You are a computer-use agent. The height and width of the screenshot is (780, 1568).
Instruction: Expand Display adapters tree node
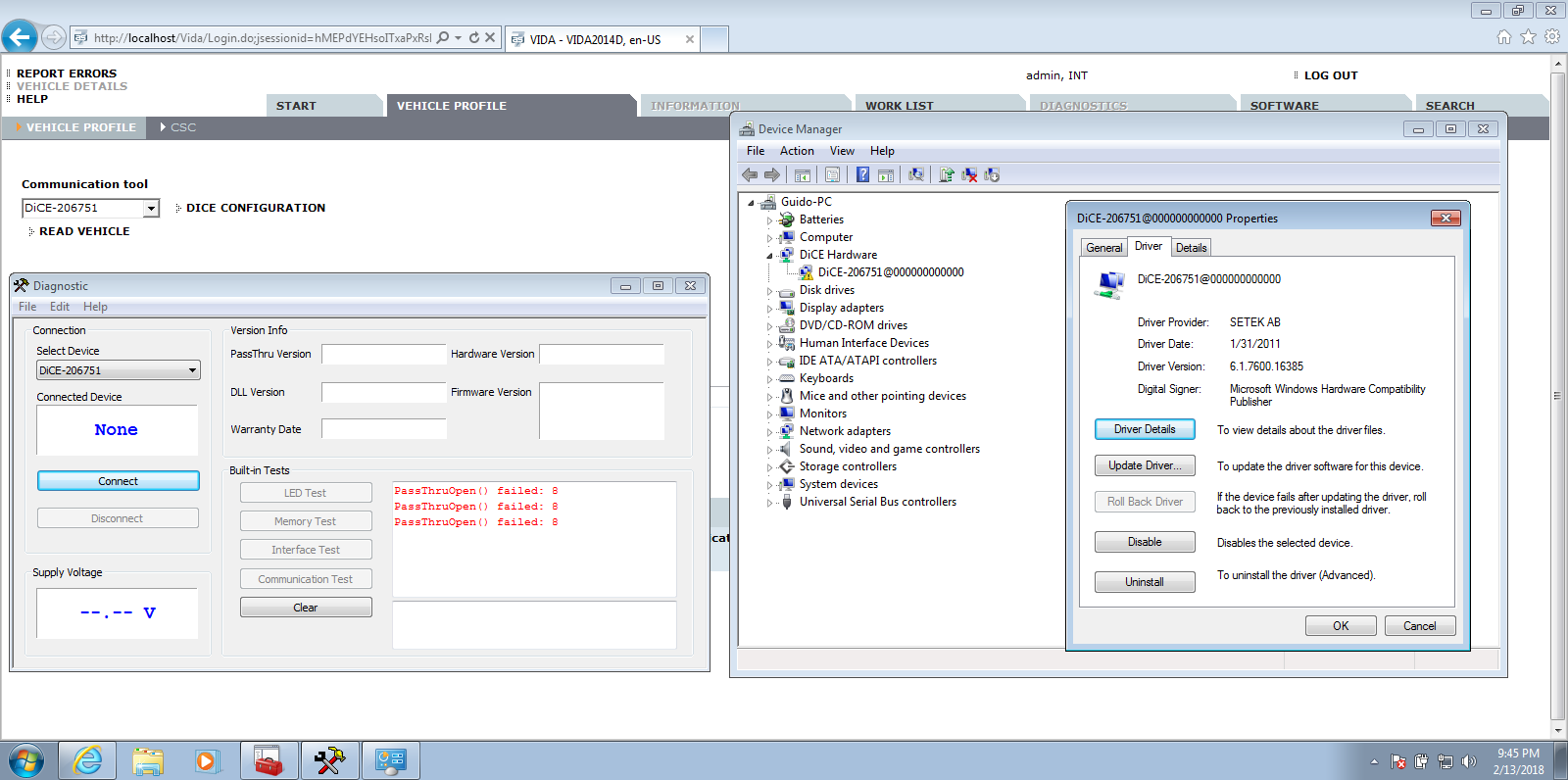[x=769, y=309]
